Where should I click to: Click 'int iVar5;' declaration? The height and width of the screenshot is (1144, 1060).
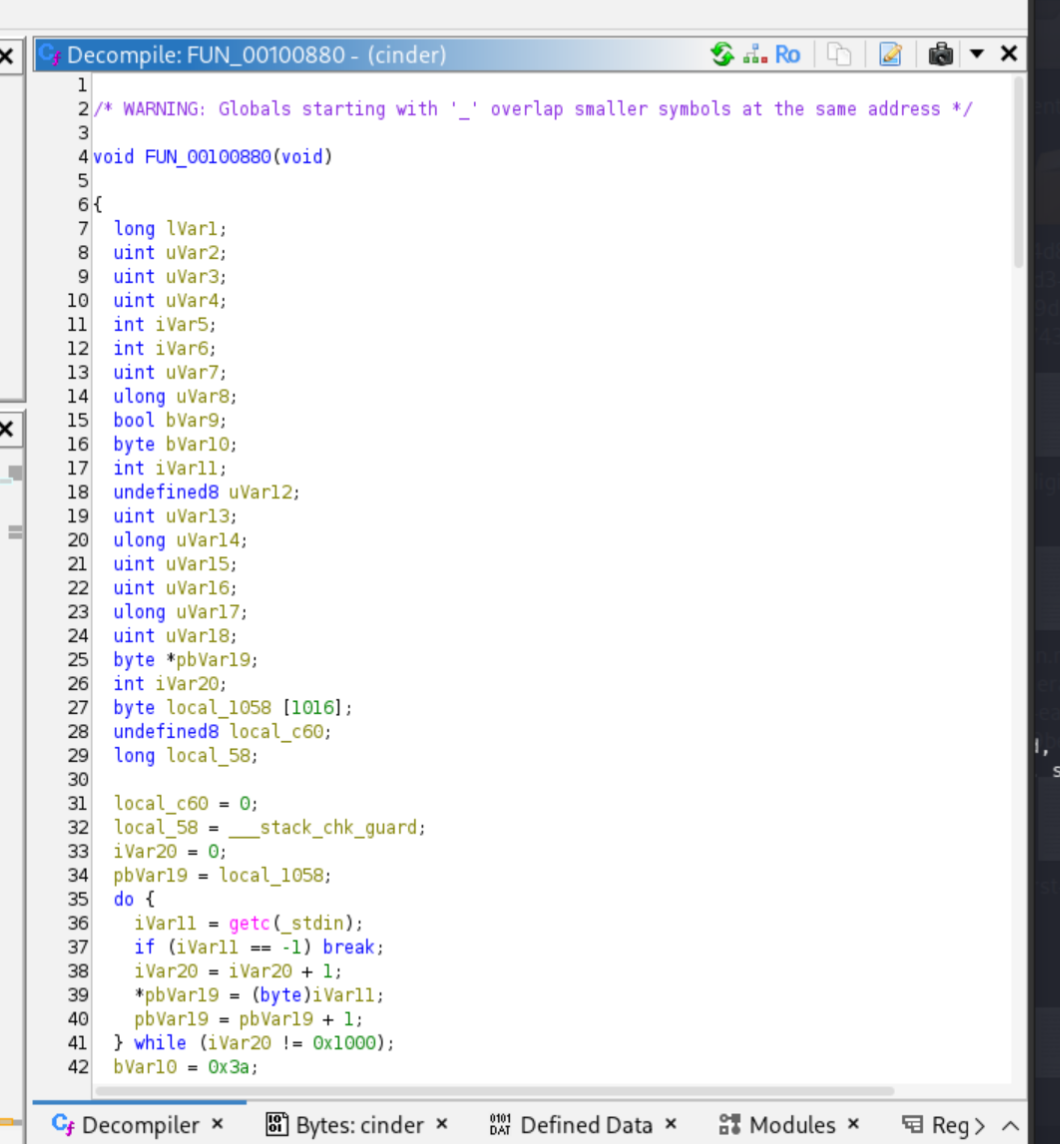tap(165, 325)
